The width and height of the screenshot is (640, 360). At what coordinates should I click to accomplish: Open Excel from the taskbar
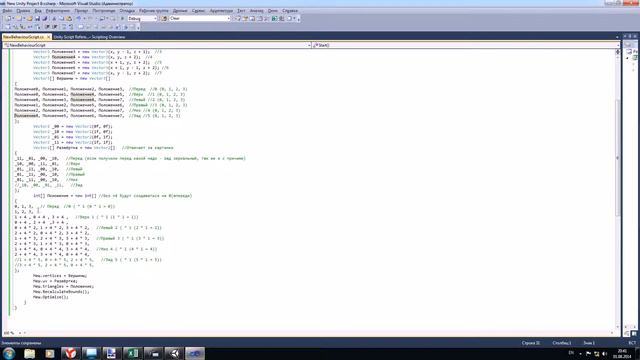133,353
